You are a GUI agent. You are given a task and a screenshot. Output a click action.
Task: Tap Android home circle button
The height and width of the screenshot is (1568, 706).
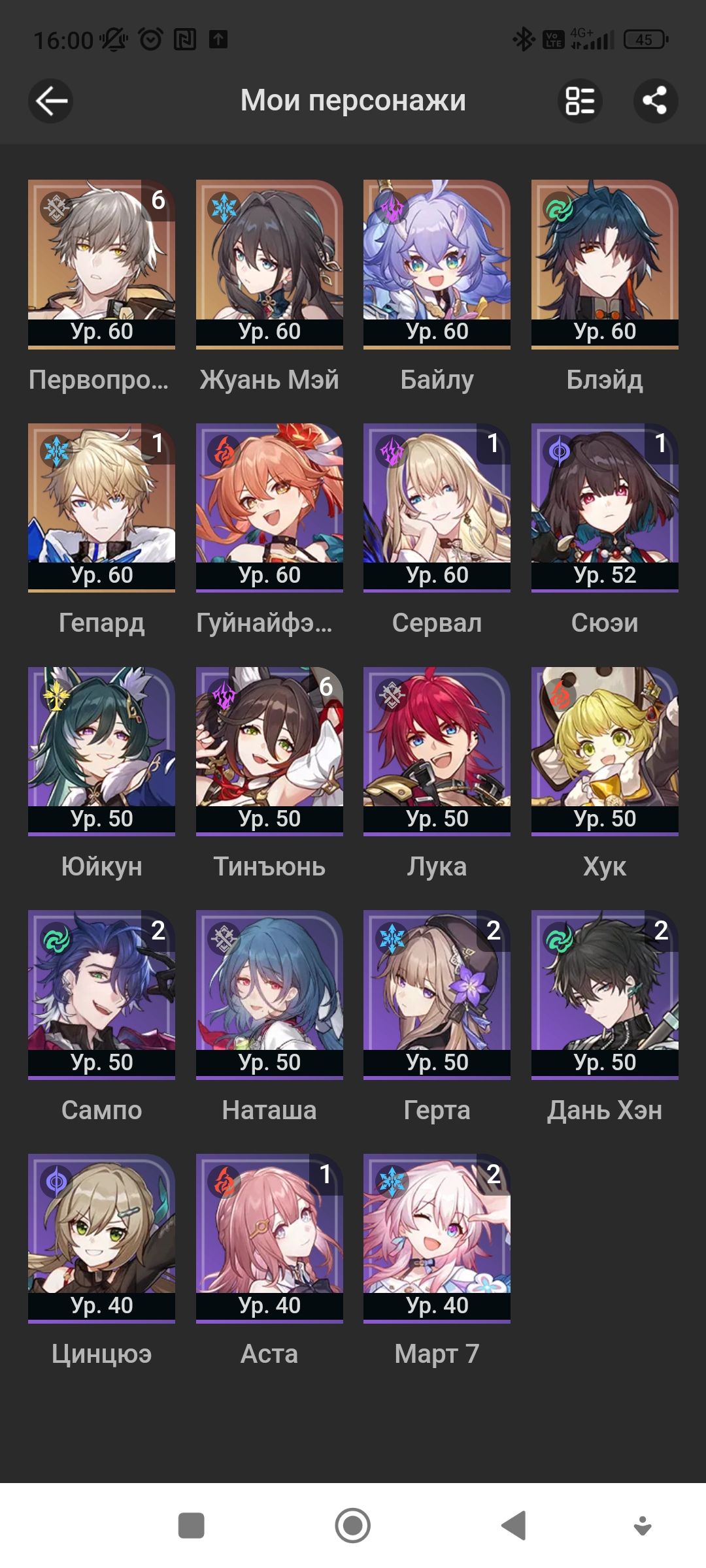pyautogui.click(x=353, y=1526)
